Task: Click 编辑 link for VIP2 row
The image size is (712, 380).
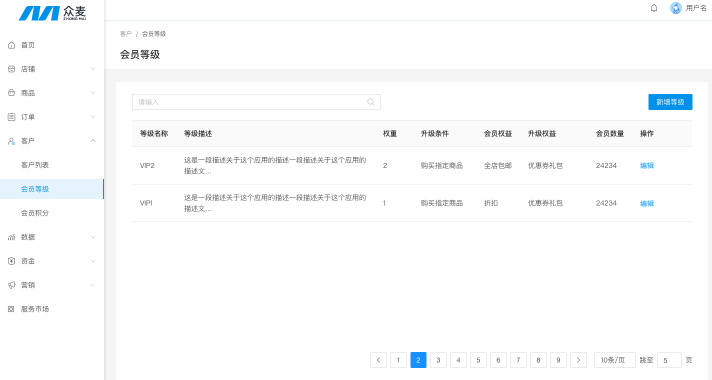Action: pyautogui.click(x=647, y=166)
